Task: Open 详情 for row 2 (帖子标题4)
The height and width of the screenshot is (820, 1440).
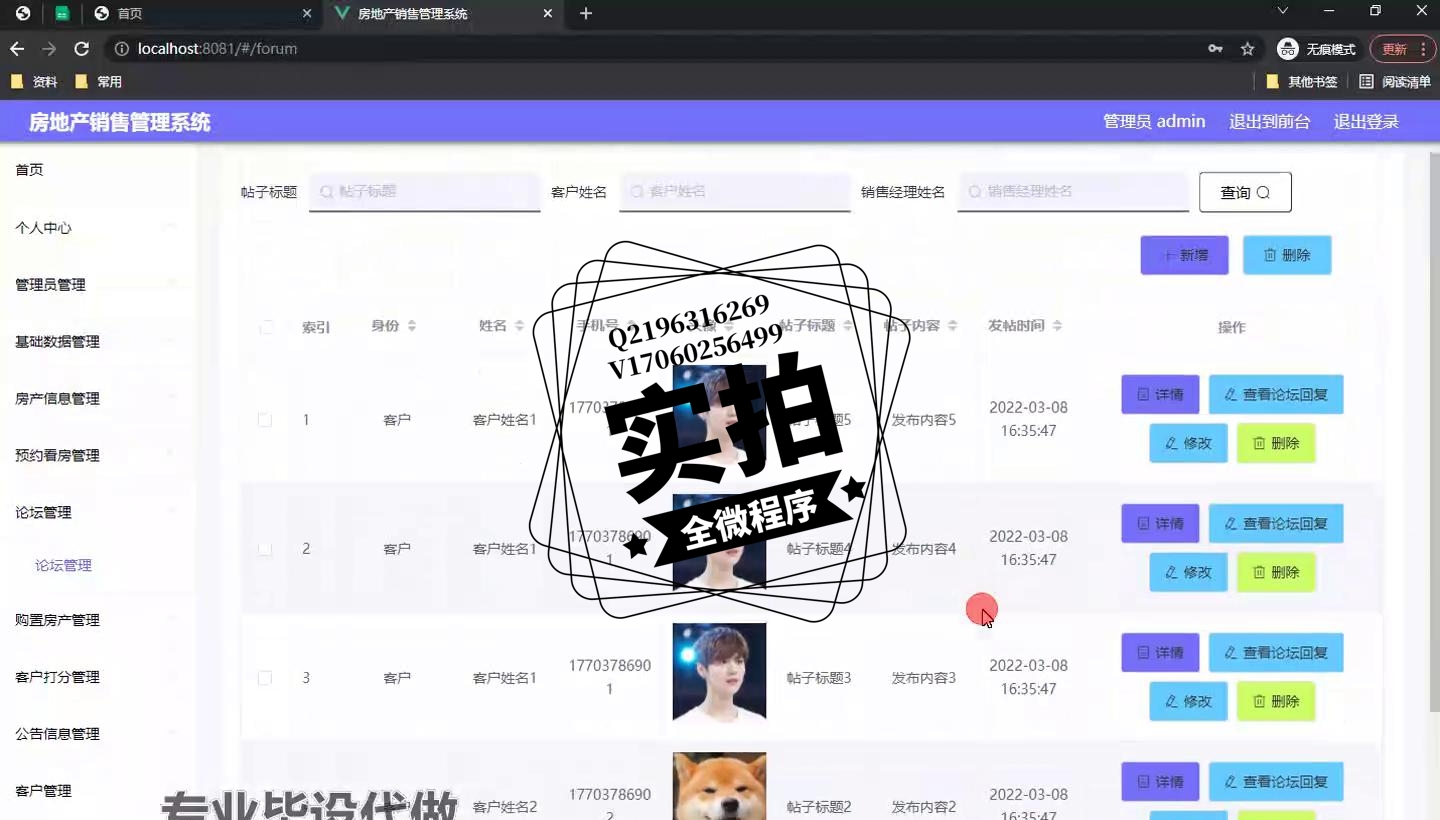Action: pos(1160,523)
